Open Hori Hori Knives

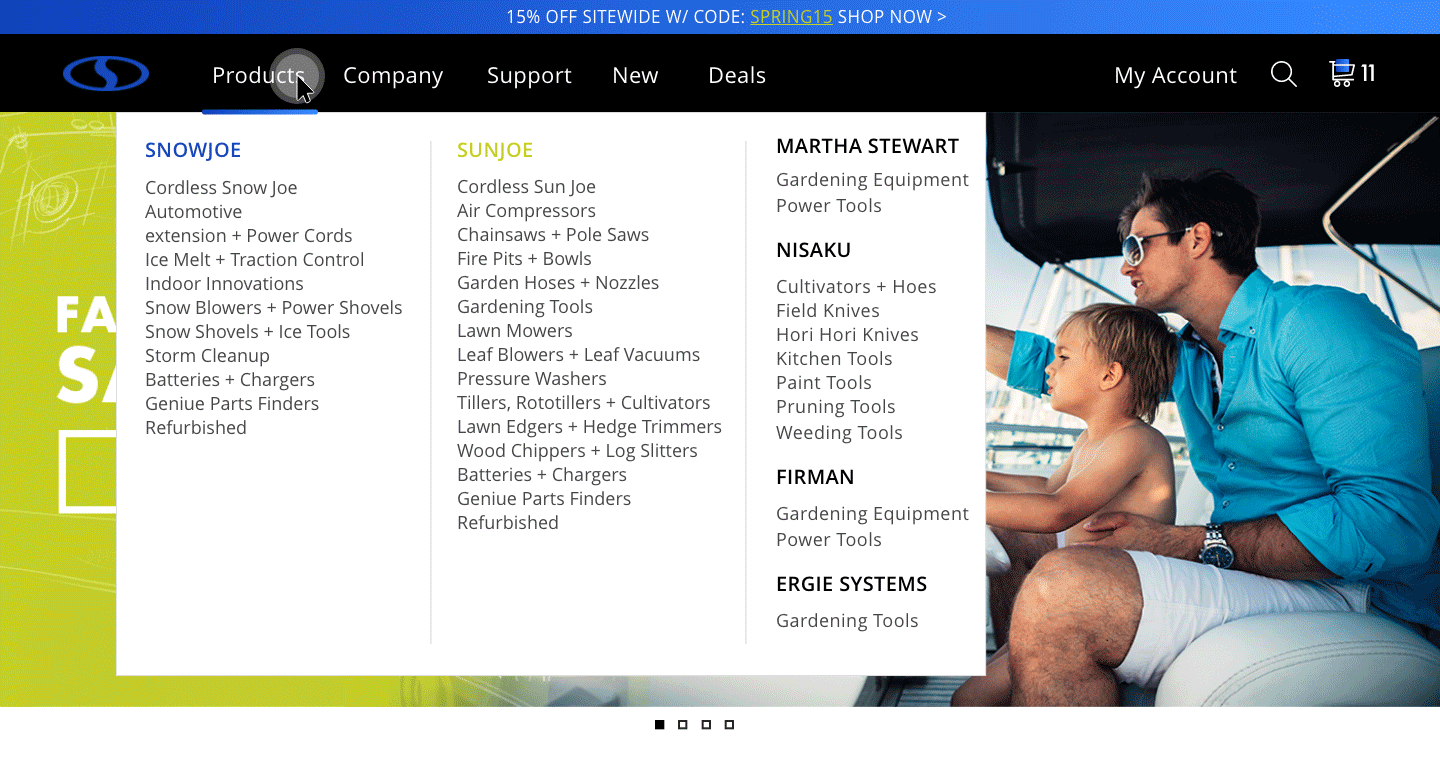tap(847, 335)
